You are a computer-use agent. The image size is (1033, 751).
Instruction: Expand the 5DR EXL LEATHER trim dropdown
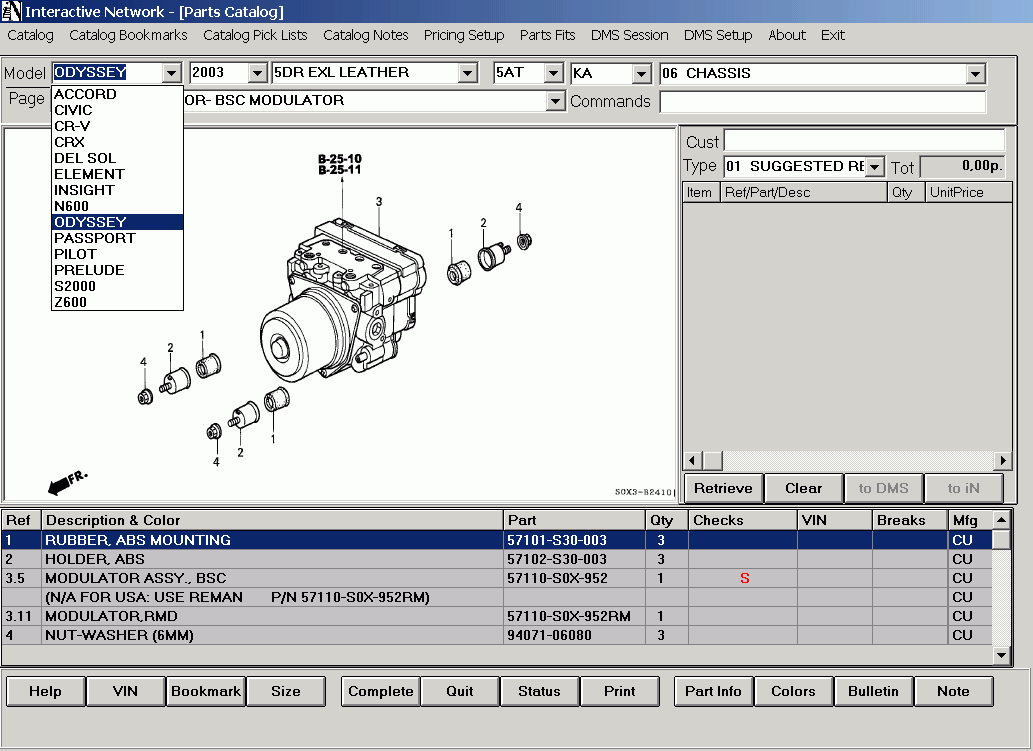coord(468,72)
